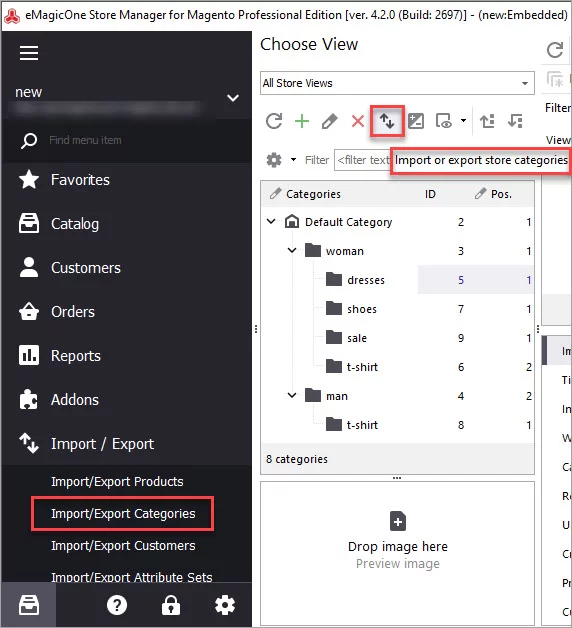Open help via question mark icon
The width and height of the screenshot is (572, 628).
pos(117,605)
